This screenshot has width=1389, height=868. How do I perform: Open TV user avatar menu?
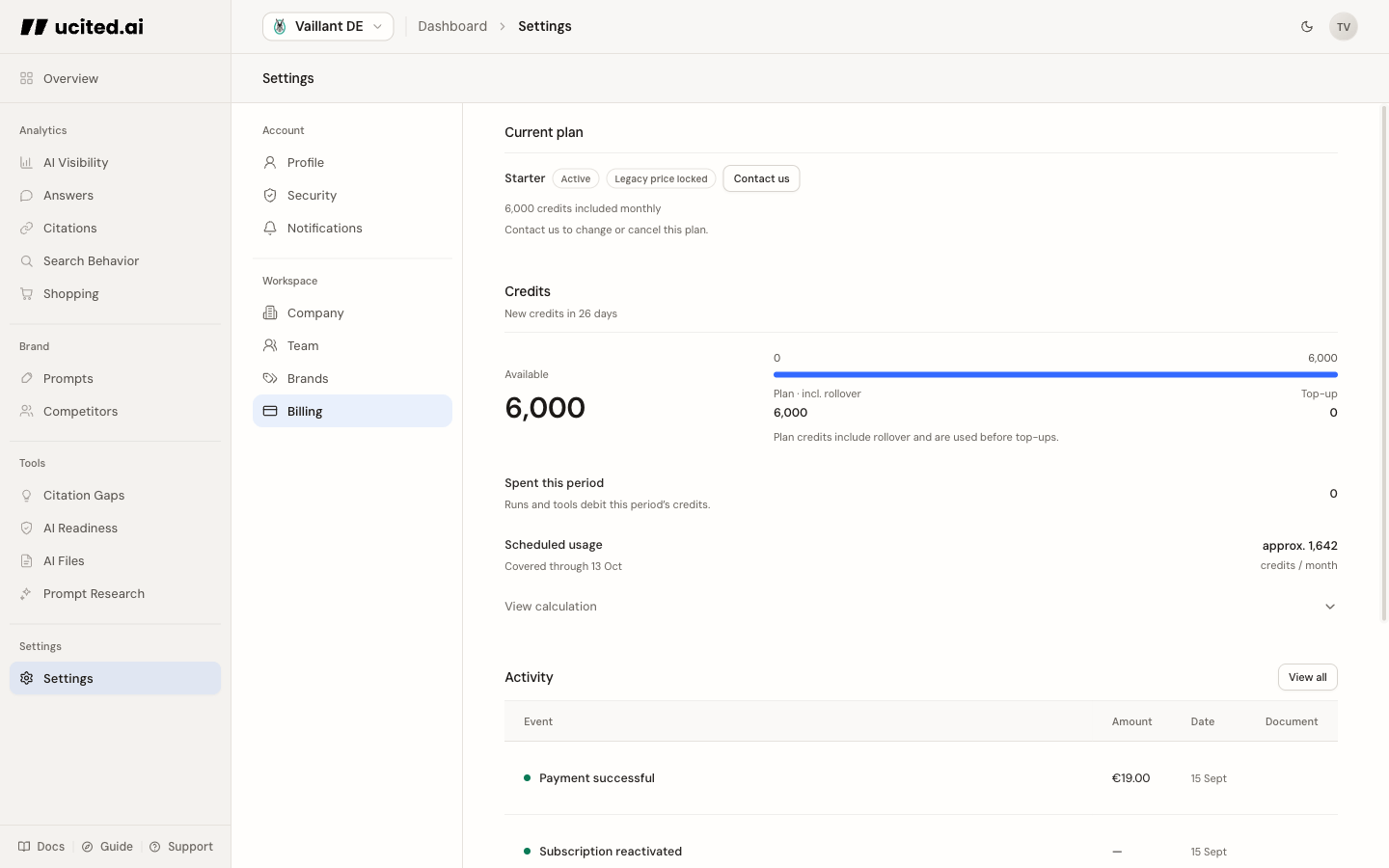click(x=1344, y=27)
